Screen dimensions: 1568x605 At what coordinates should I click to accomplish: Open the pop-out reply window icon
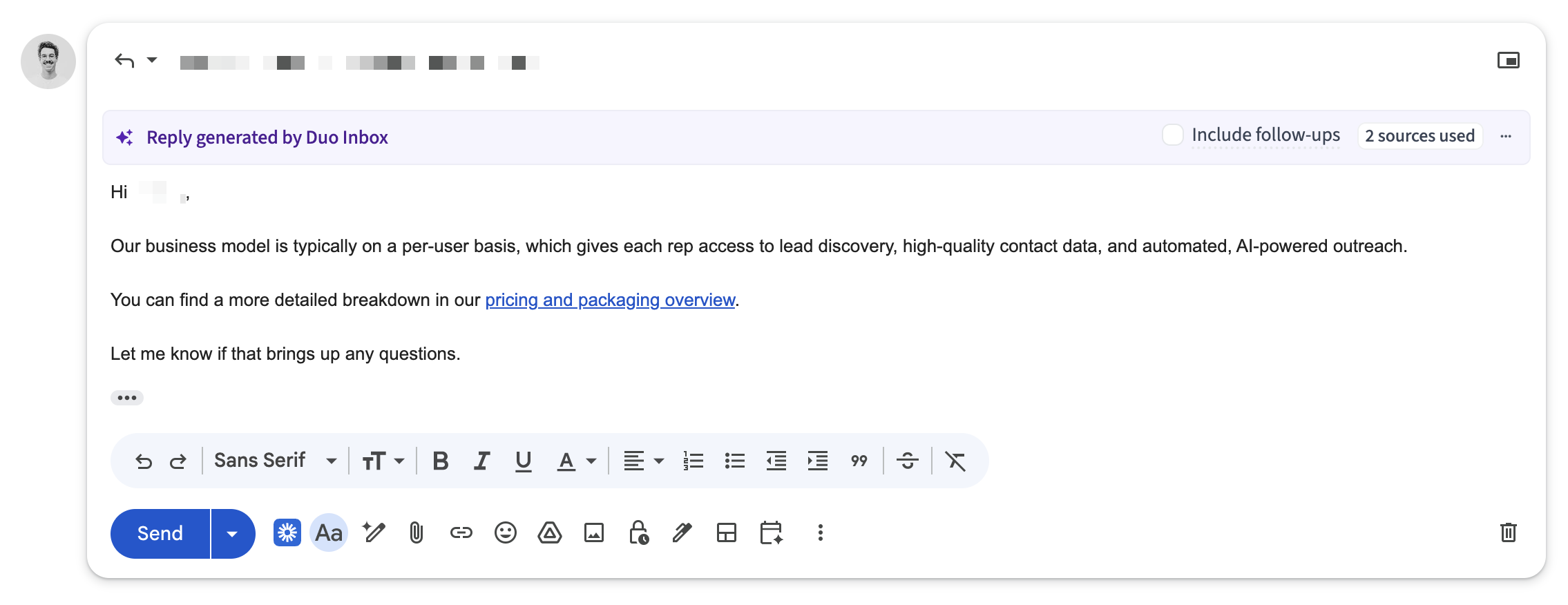coord(1508,61)
